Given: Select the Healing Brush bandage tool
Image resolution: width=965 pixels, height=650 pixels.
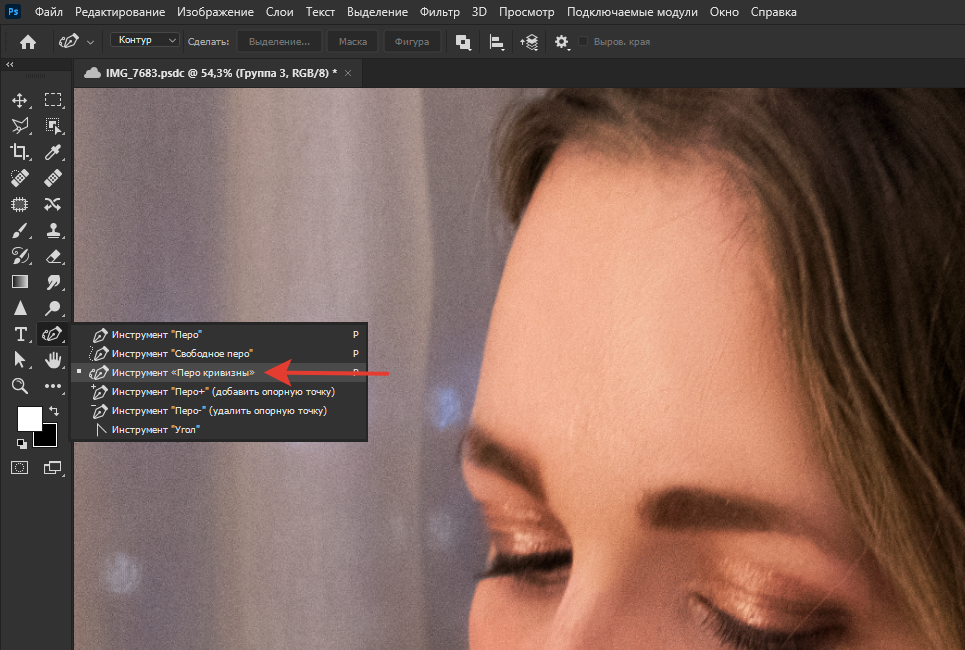Looking at the screenshot, I should (x=53, y=178).
